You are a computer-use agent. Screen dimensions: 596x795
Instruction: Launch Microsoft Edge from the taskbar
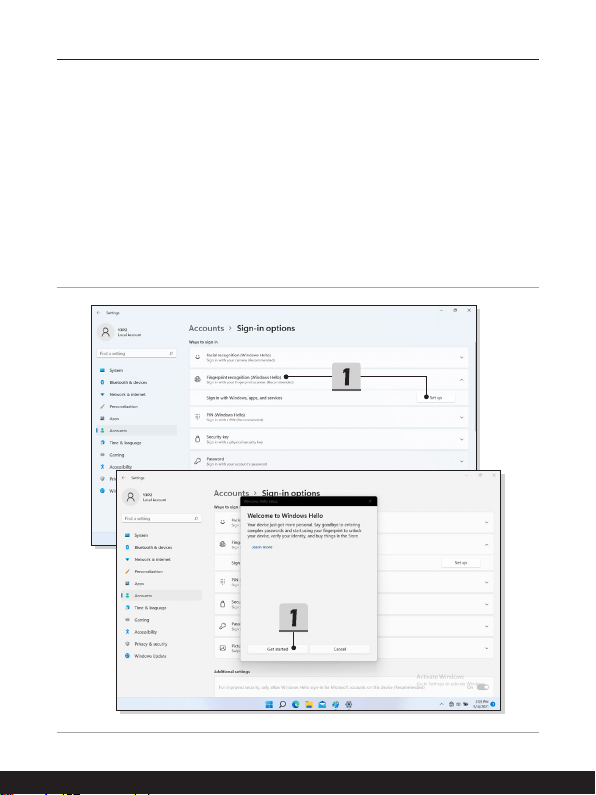[295, 704]
